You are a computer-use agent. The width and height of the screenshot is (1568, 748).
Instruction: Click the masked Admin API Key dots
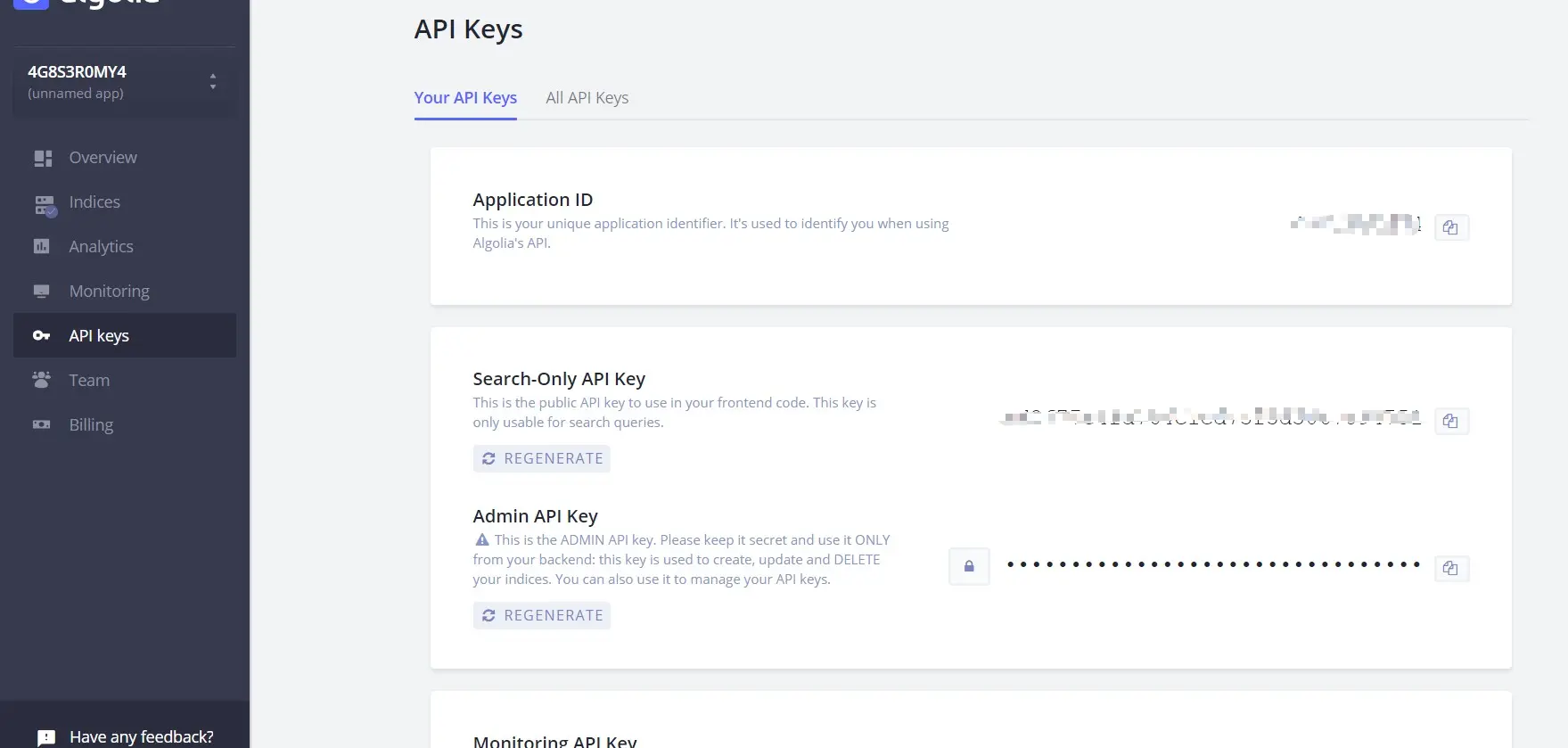pyautogui.click(x=1213, y=564)
